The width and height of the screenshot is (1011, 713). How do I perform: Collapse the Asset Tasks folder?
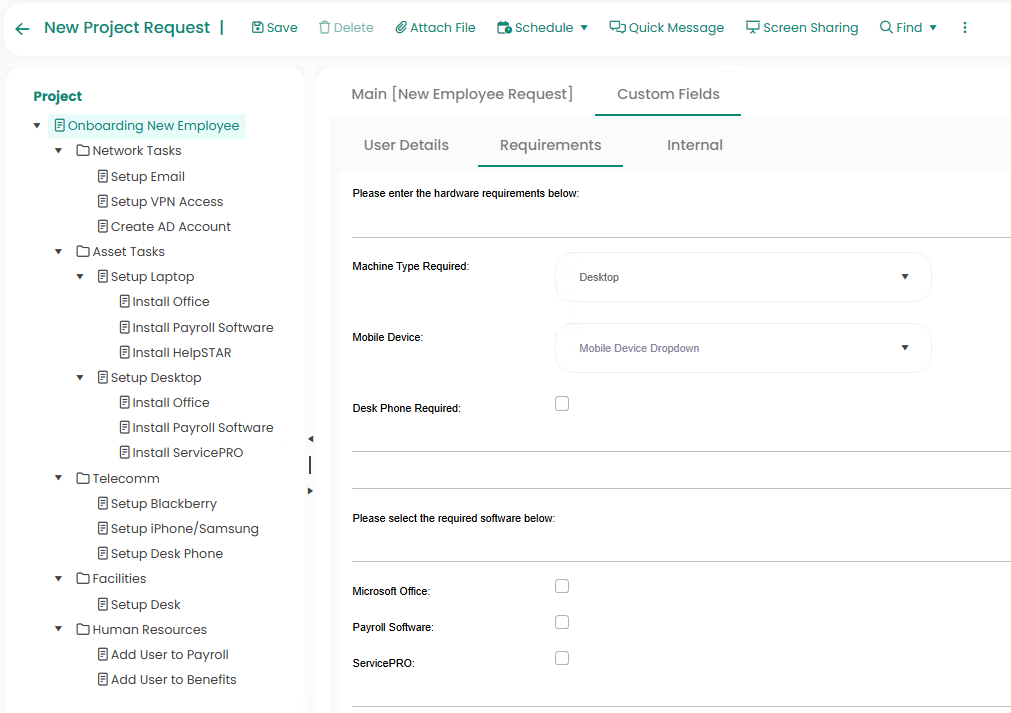59,252
